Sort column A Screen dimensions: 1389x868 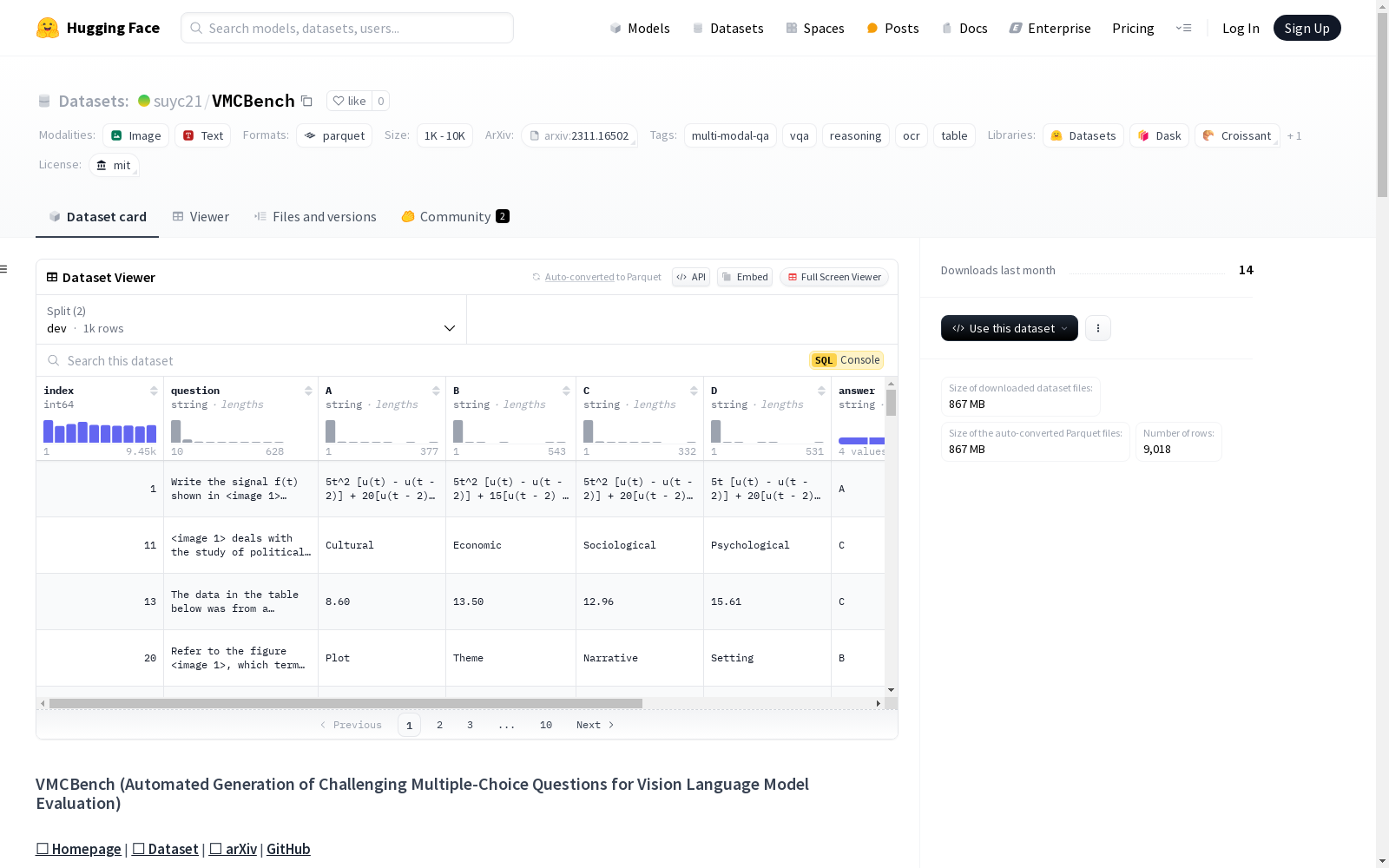[436, 391]
